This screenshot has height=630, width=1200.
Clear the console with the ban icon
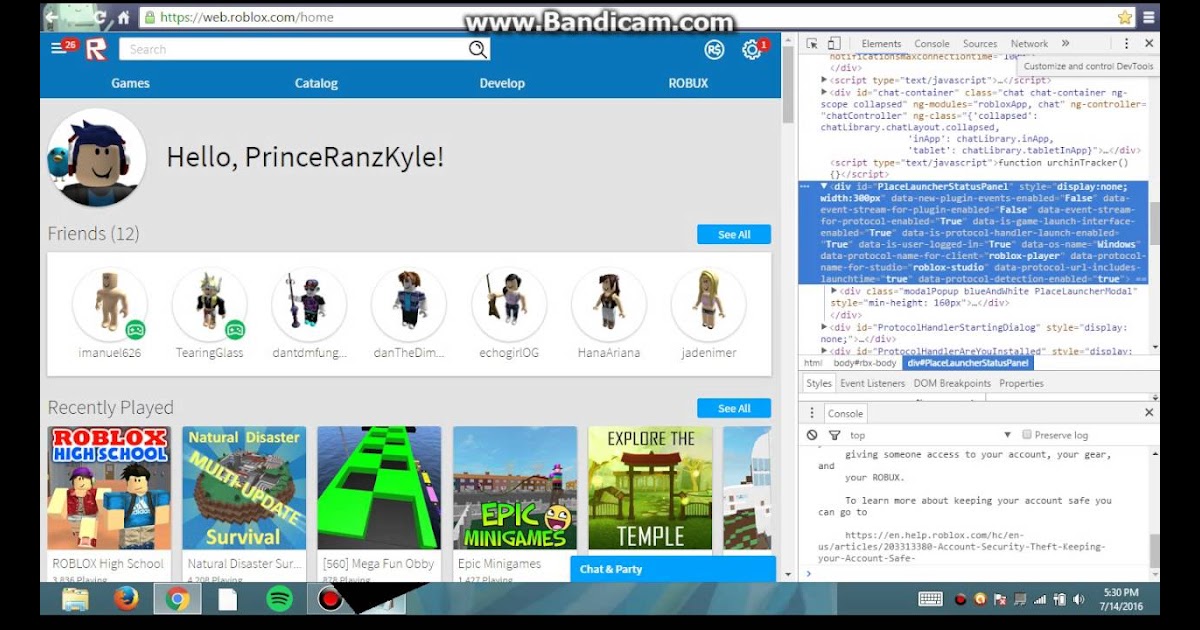click(x=812, y=435)
